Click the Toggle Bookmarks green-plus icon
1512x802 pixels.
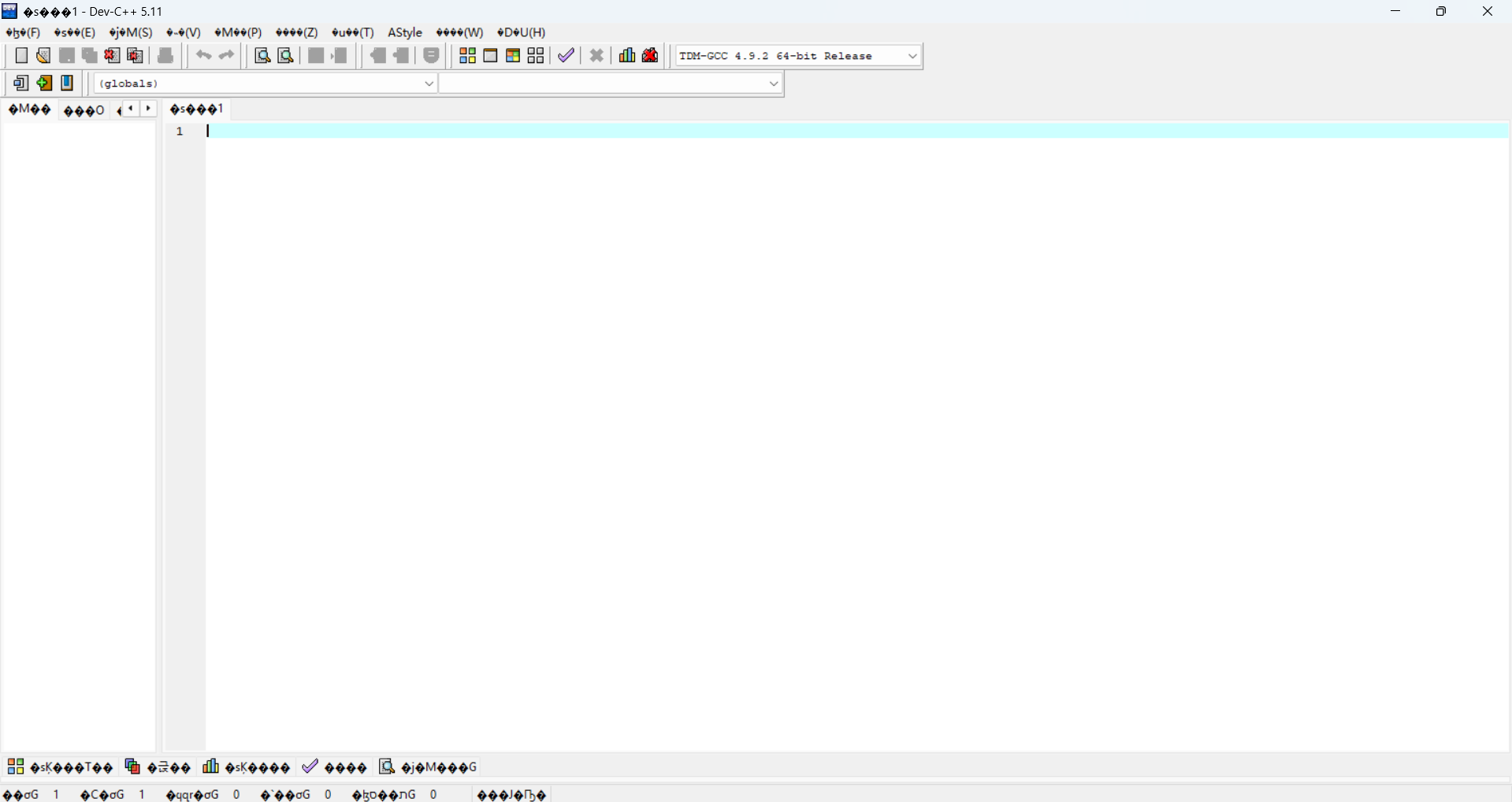pyautogui.click(x=44, y=83)
